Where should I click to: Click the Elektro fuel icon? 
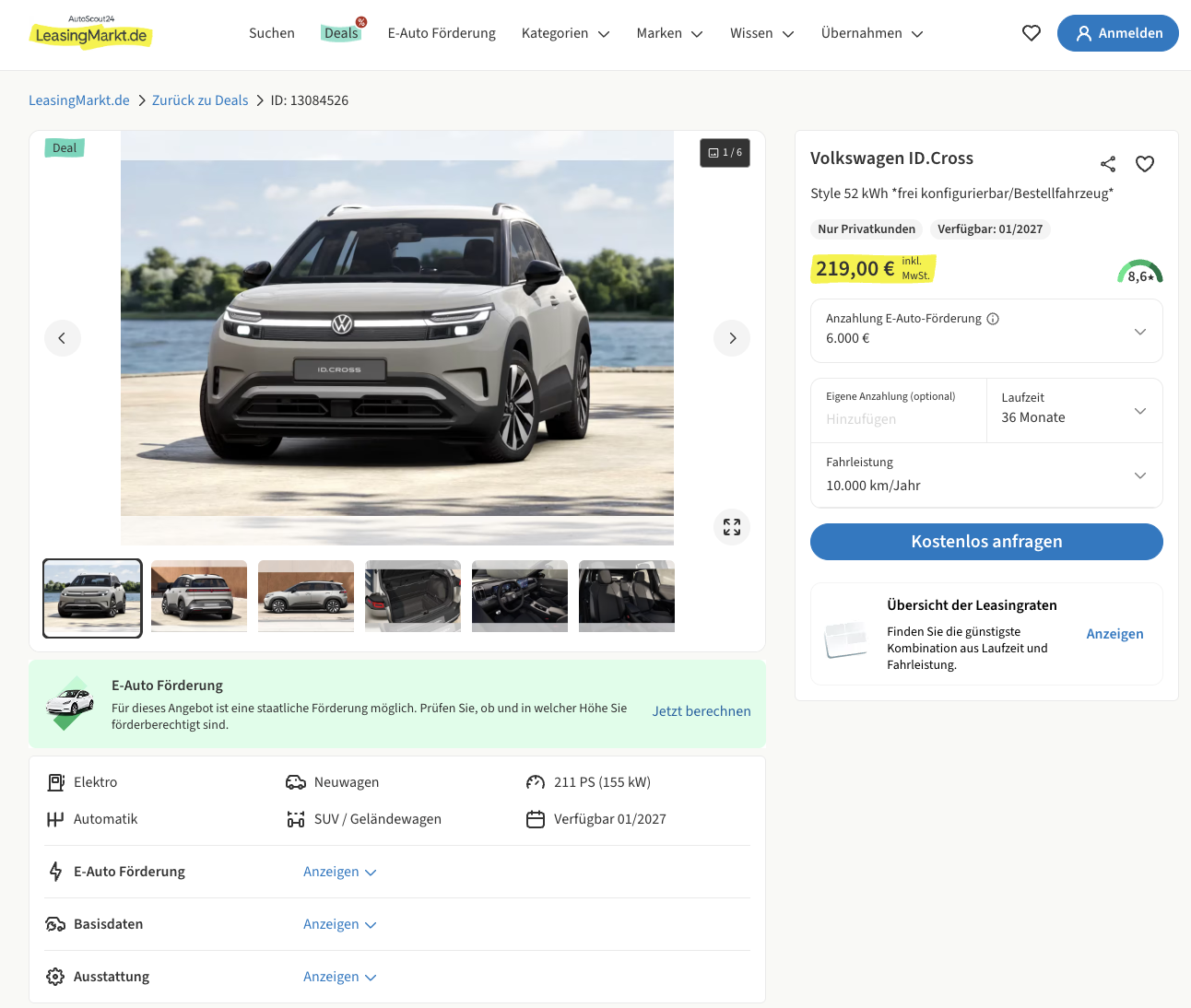pos(55,782)
